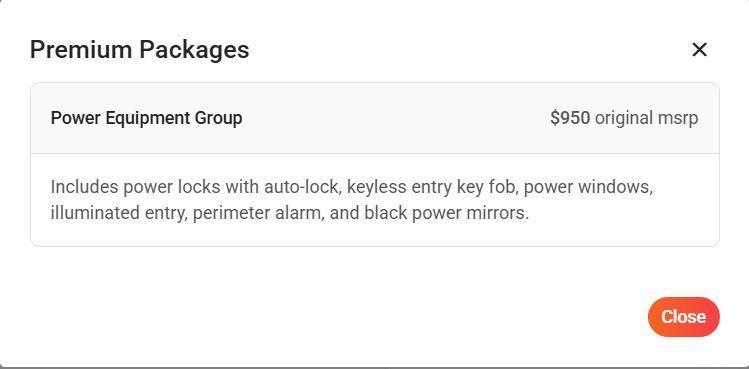This screenshot has height=369, width=749.
Task: Dismiss the dialog with the X icon
Action: pos(699,50)
